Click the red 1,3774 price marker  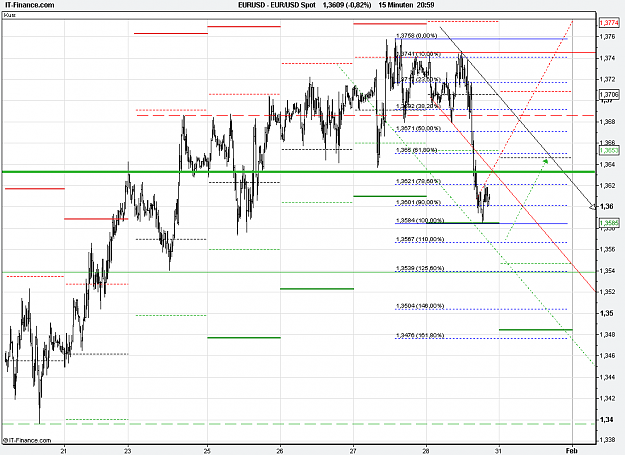click(609, 23)
